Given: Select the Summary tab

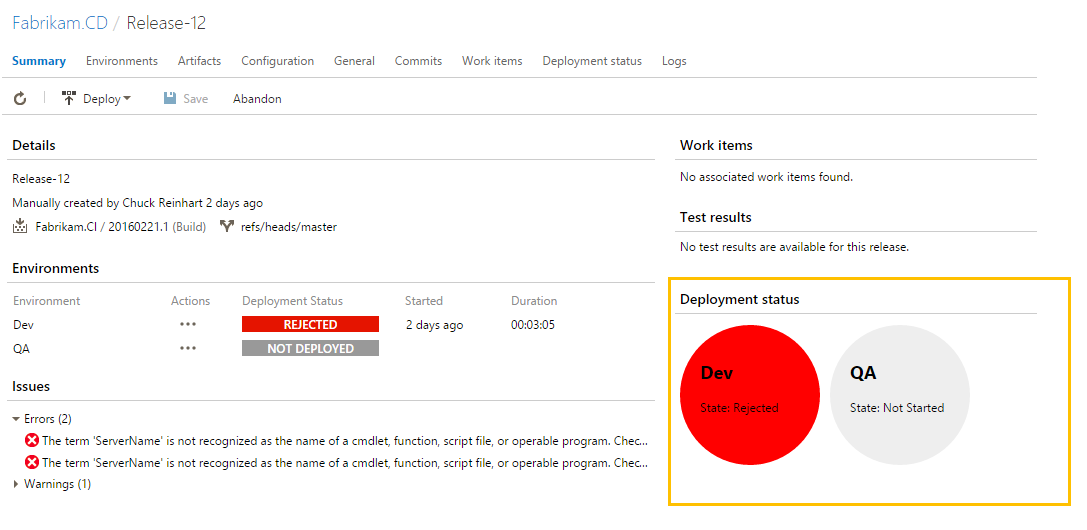Looking at the screenshot, I should point(39,61).
